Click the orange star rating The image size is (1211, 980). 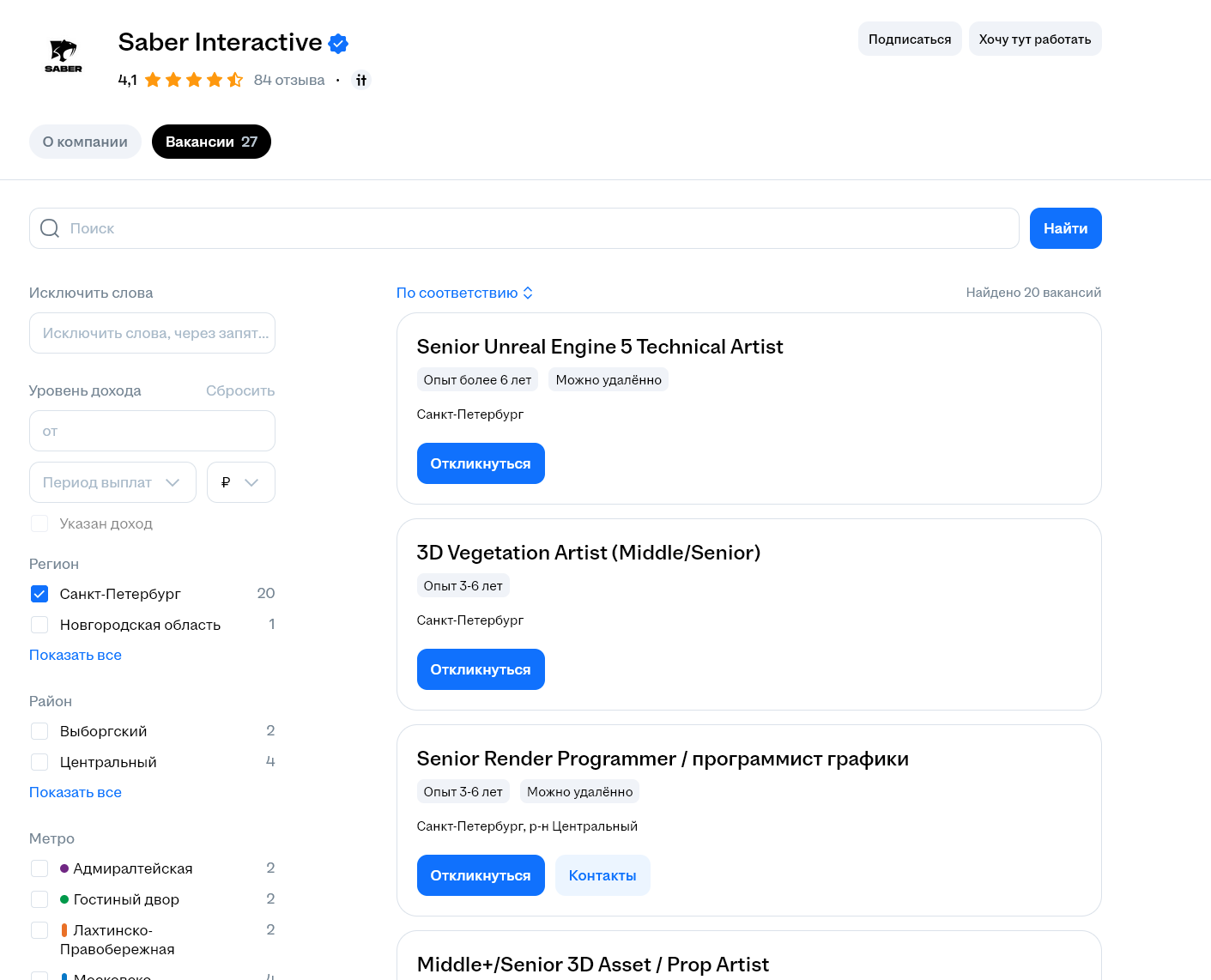(x=194, y=80)
